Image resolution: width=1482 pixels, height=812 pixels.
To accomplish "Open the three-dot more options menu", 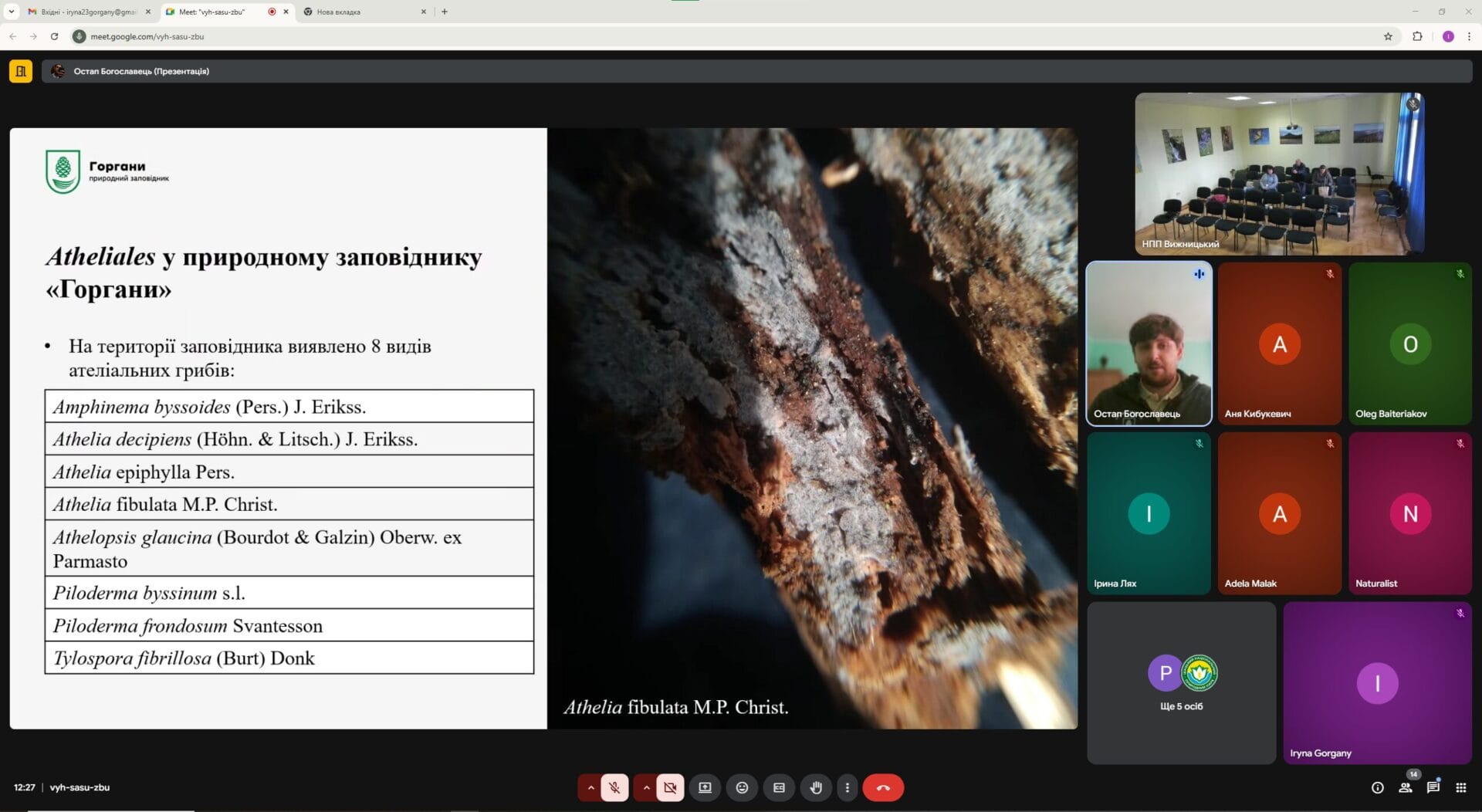I will (x=847, y=787).
